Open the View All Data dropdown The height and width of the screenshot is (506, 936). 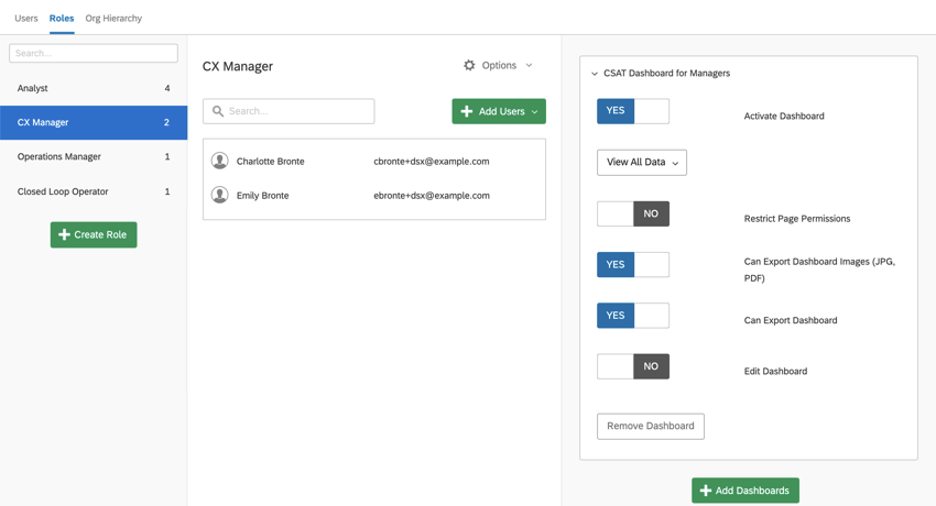(642, 162)
